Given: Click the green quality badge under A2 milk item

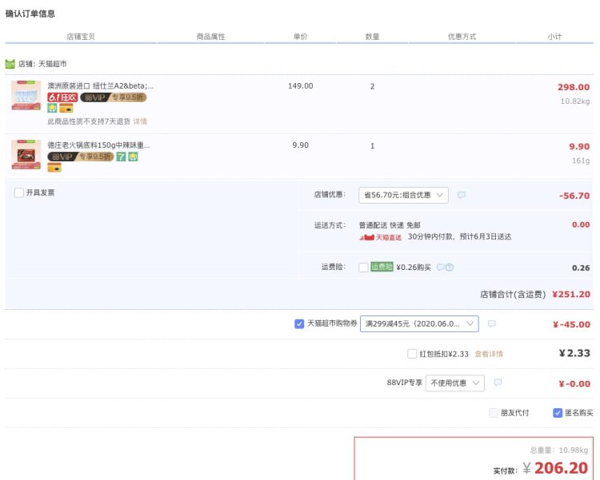Looking at the screenshot, I should pyautogui.click(x=52, y=108).
